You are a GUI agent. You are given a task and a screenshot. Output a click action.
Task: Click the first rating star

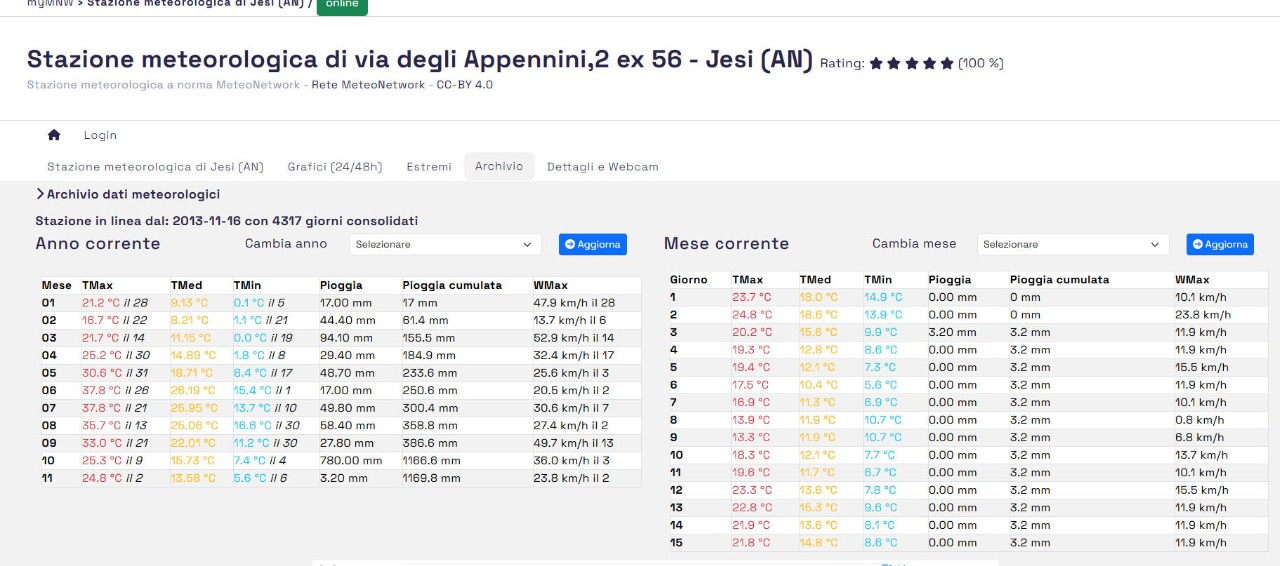876,63
